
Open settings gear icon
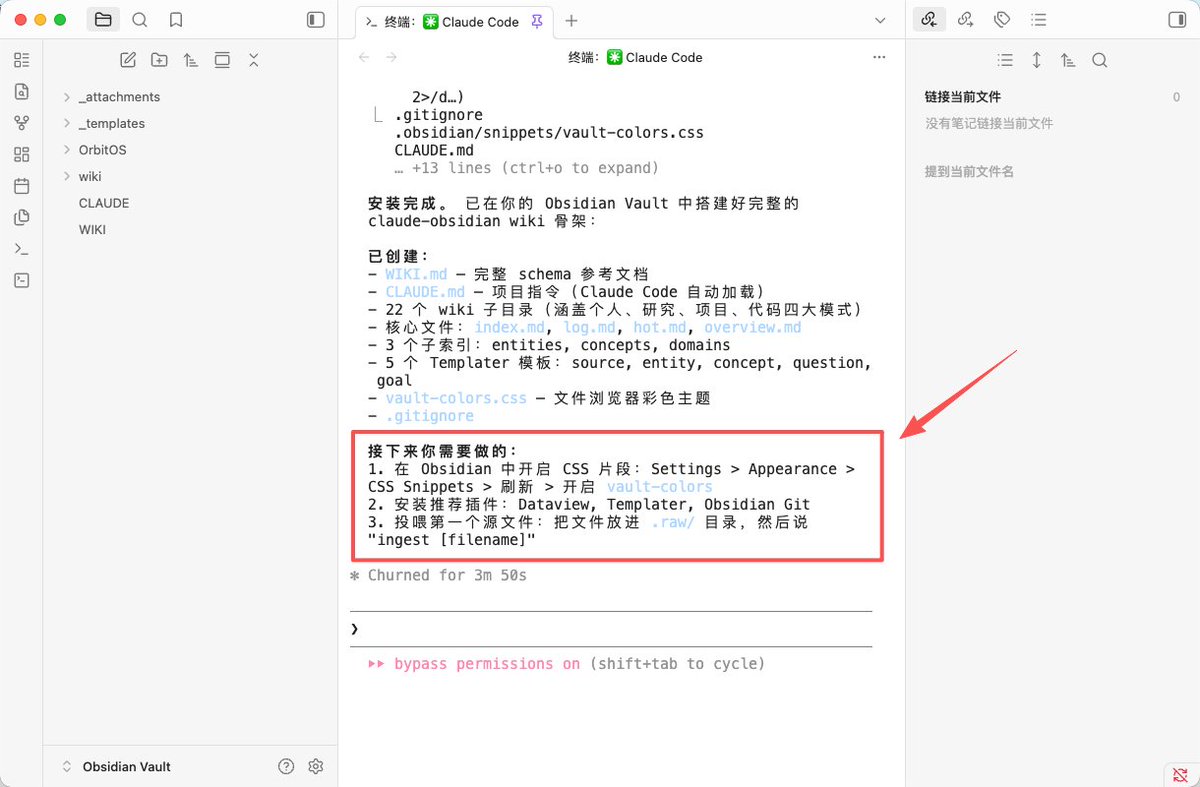[x=316, y=766]
